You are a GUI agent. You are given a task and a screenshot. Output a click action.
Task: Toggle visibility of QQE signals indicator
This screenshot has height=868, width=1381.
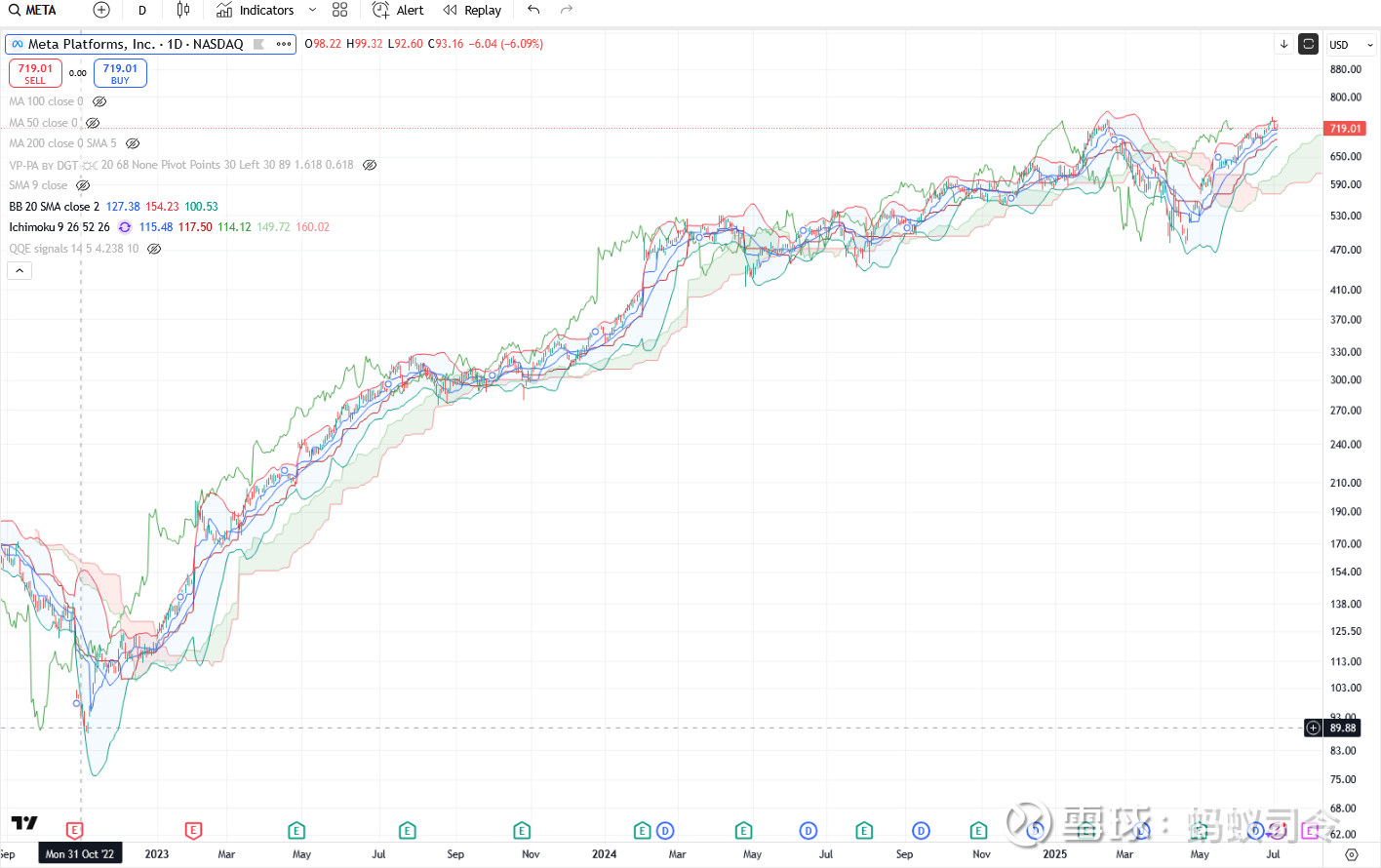(153, 248)
